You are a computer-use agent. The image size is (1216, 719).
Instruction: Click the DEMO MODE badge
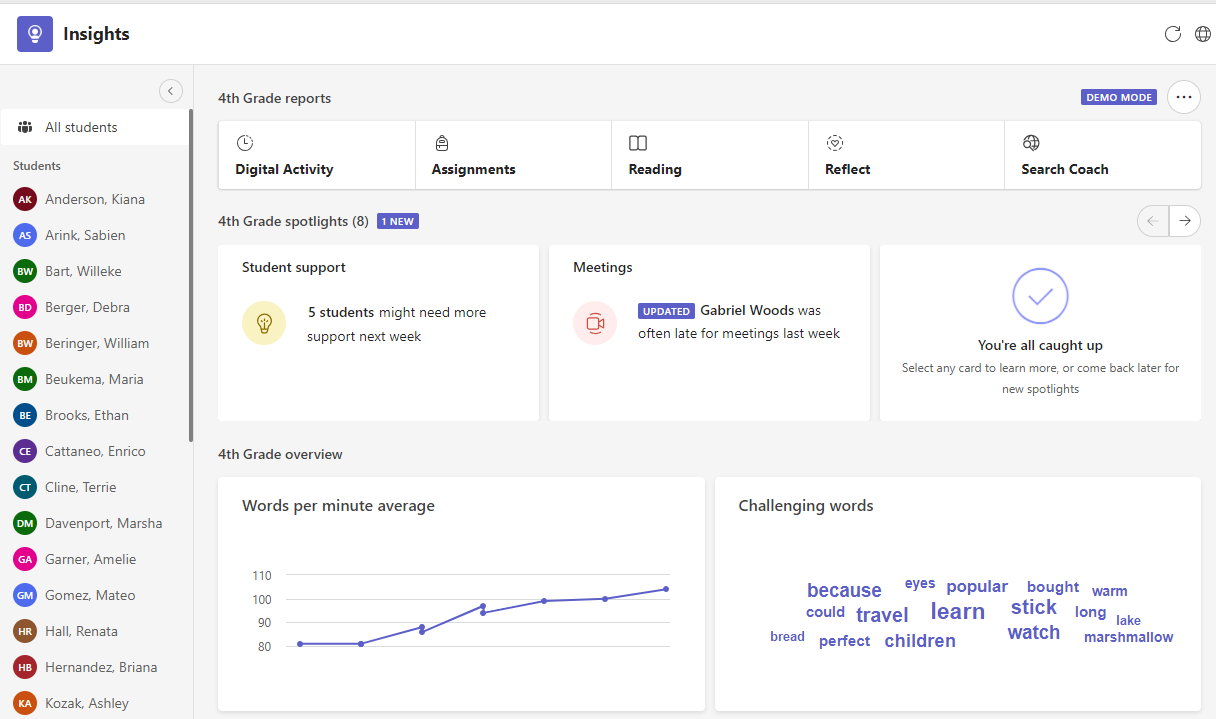tap(1119, 97)
